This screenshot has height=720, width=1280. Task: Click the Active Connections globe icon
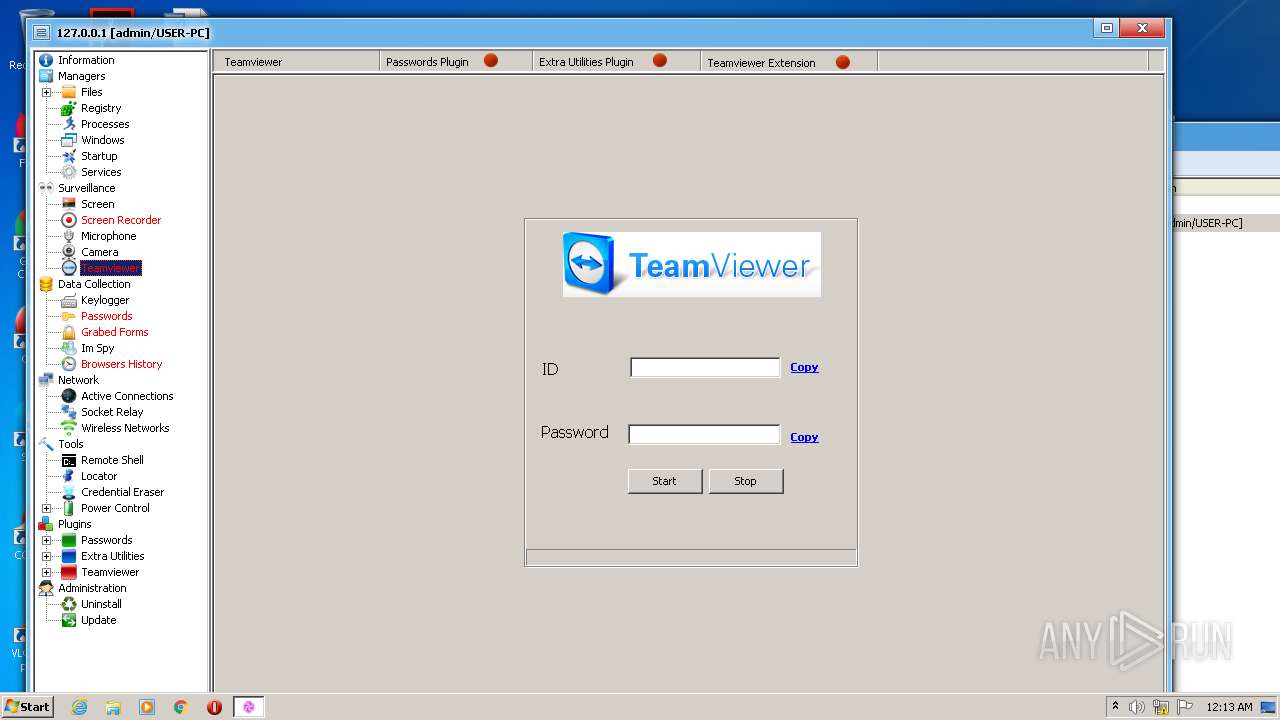point(69,396)
